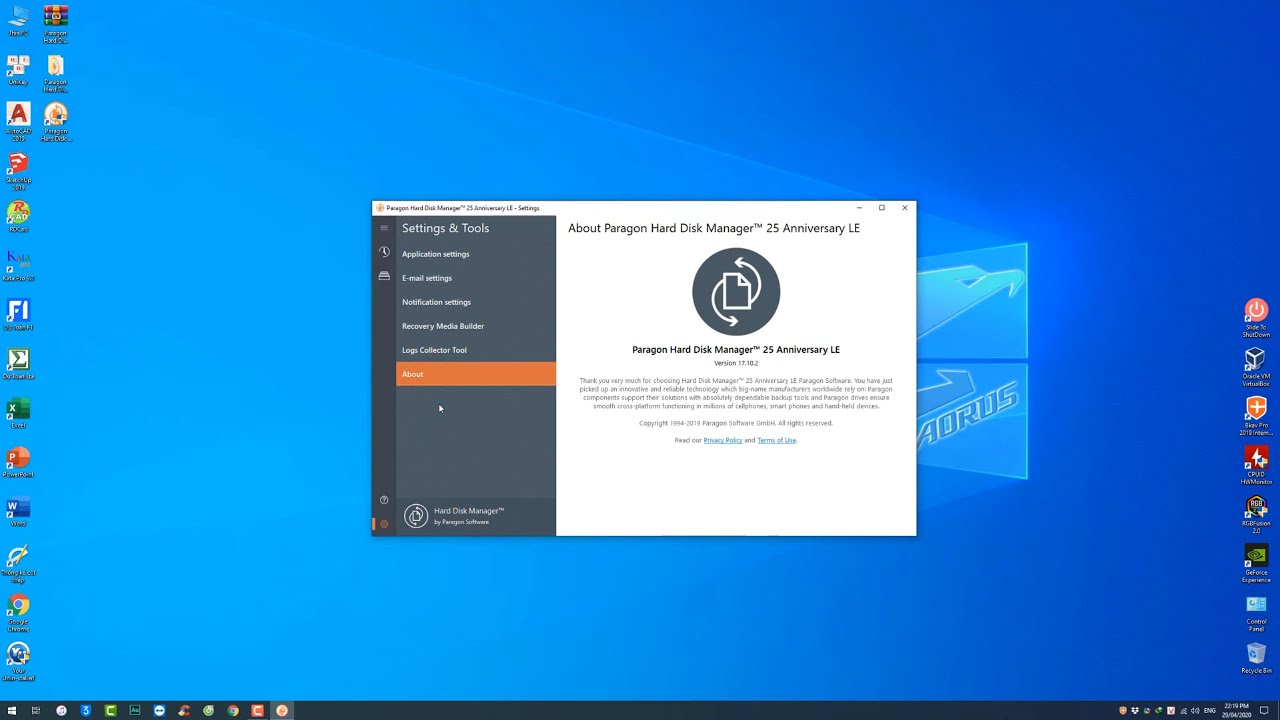
Task: Open the backup history clock icon
Action: (384, 252)
